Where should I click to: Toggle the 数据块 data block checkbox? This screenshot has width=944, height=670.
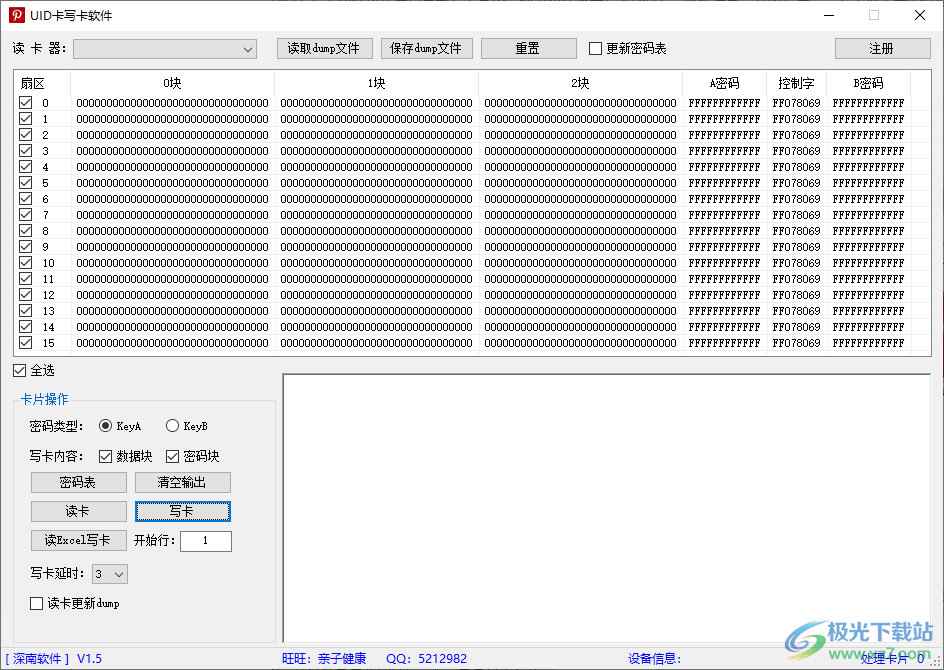coord(106,456)
